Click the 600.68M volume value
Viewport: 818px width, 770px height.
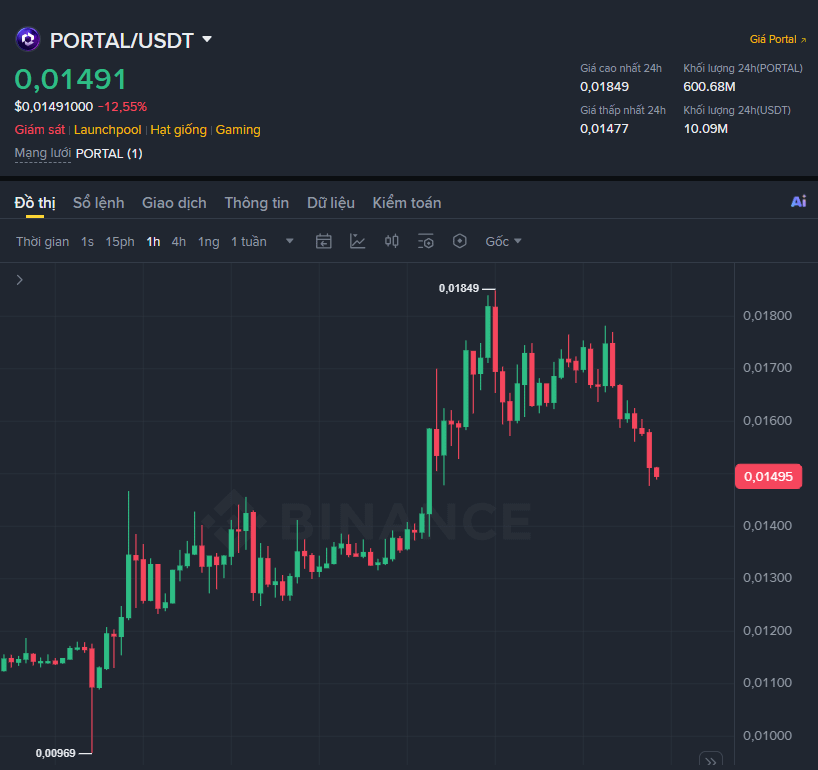(709, 87)
